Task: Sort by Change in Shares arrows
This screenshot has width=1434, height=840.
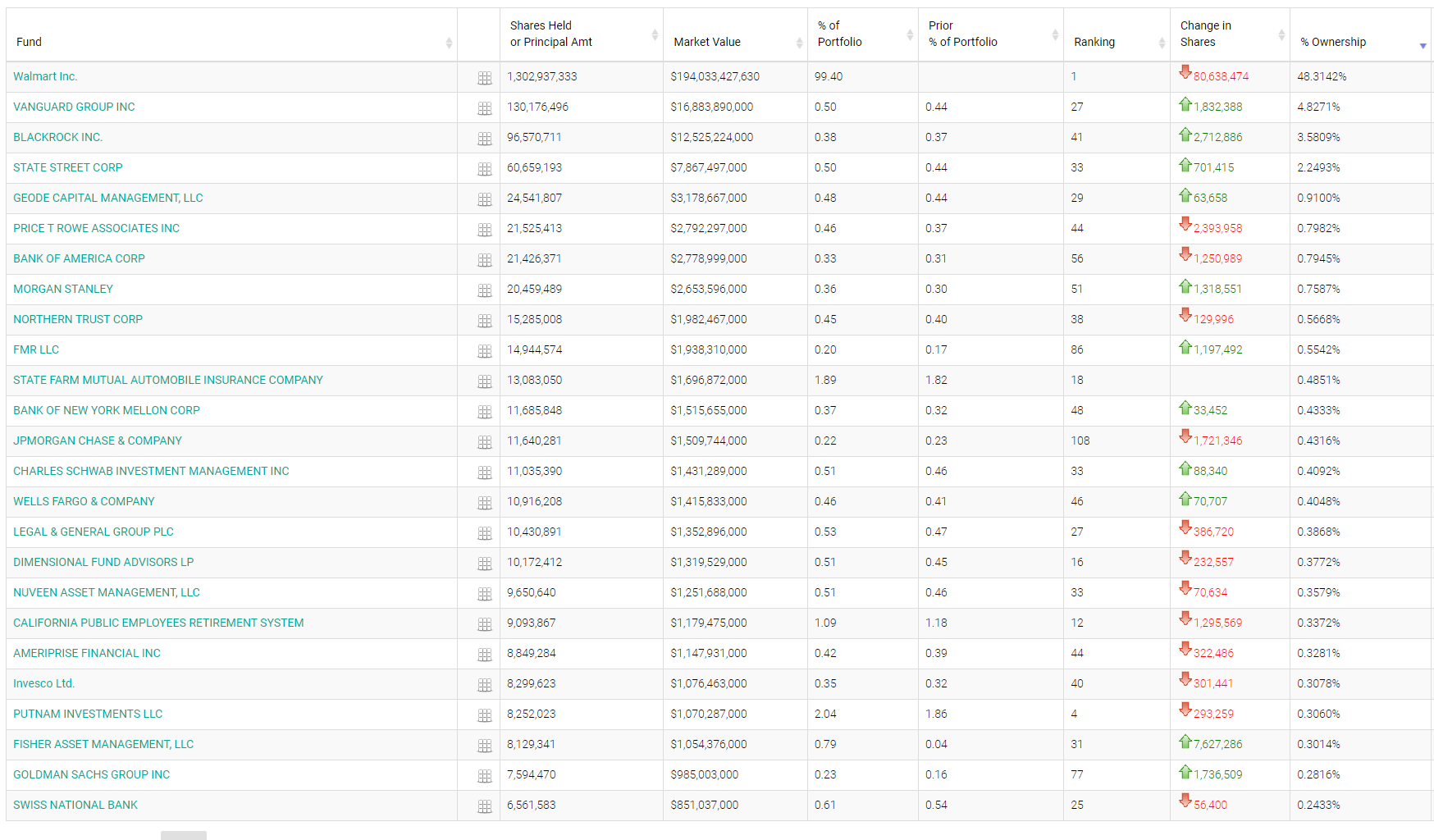Action: [x=1281, y=34]
